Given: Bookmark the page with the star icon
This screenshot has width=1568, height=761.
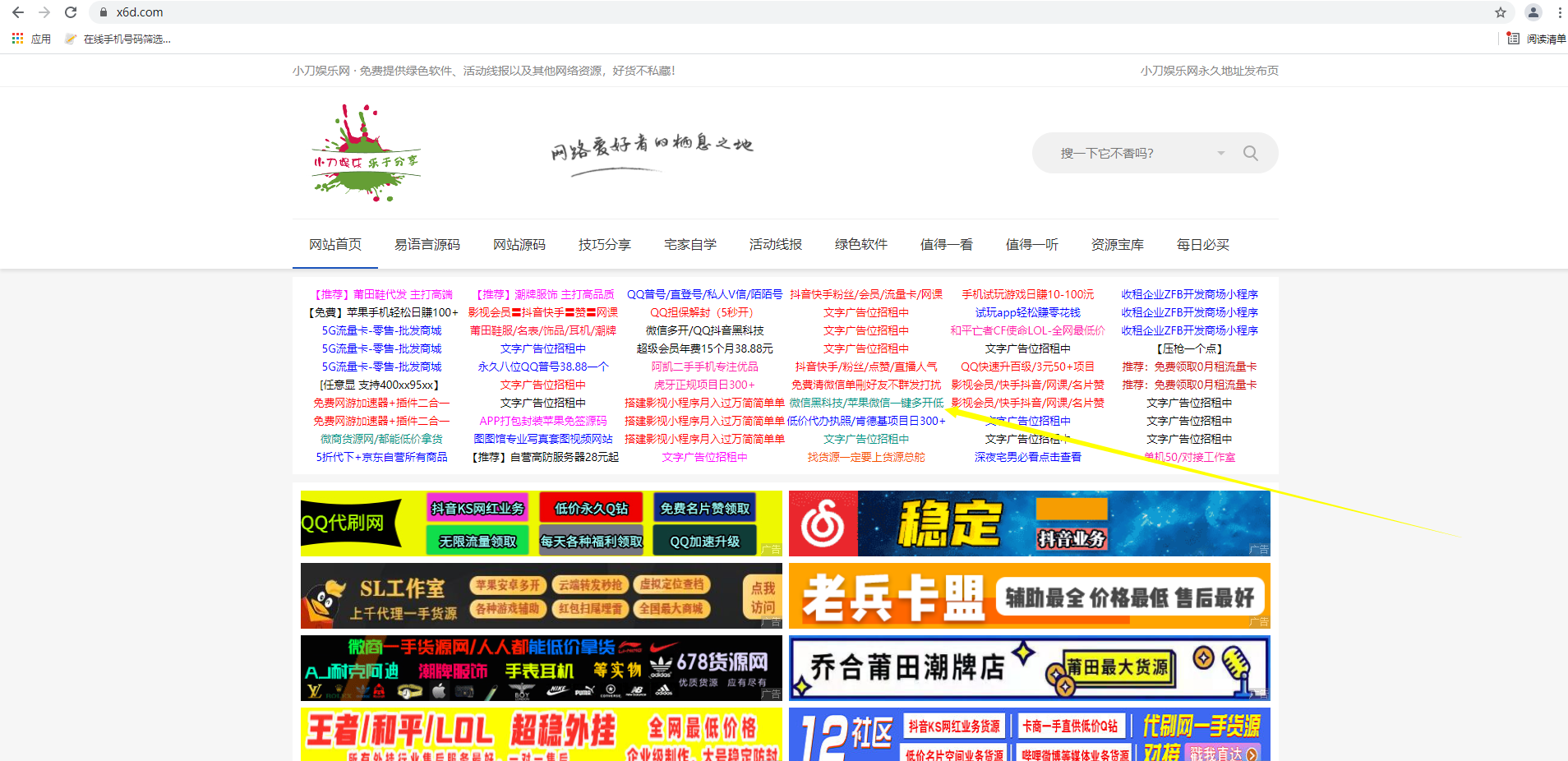Looking at the screenshot, I should point(1500,12).
